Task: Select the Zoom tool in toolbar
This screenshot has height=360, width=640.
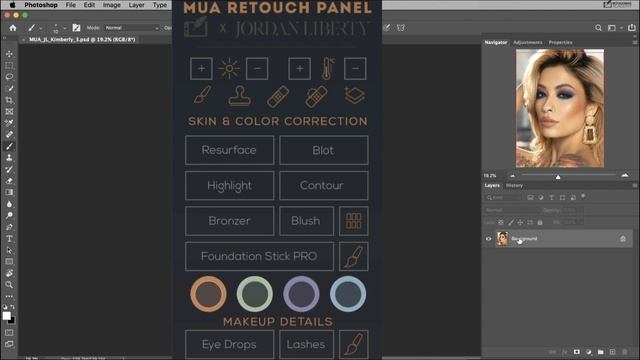Action: point(9,284)
